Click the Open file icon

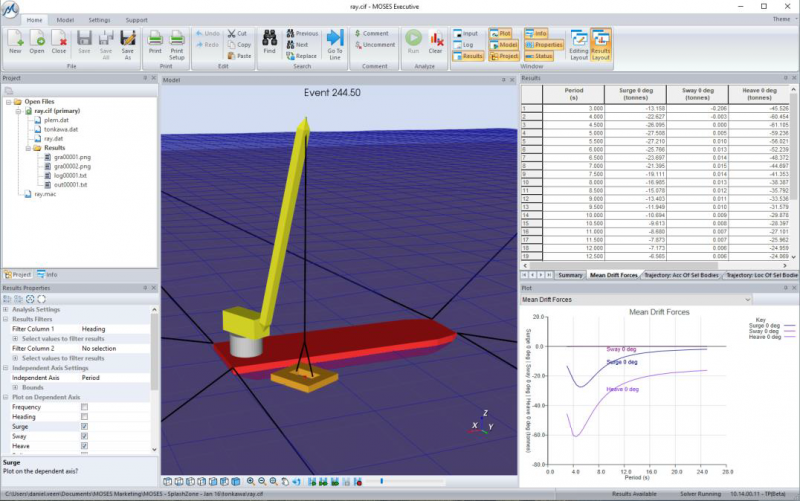(x=37, y=39)
